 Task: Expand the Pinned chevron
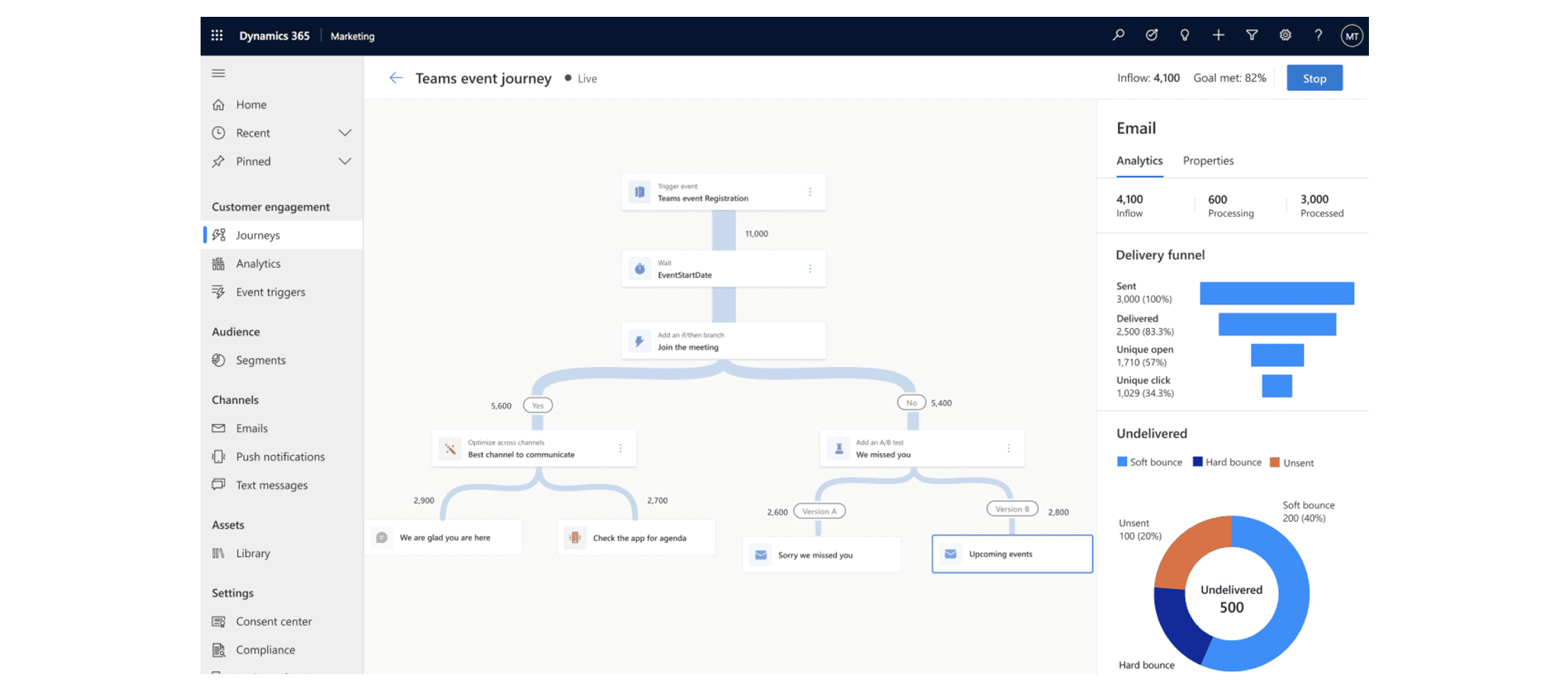(345, 161)
